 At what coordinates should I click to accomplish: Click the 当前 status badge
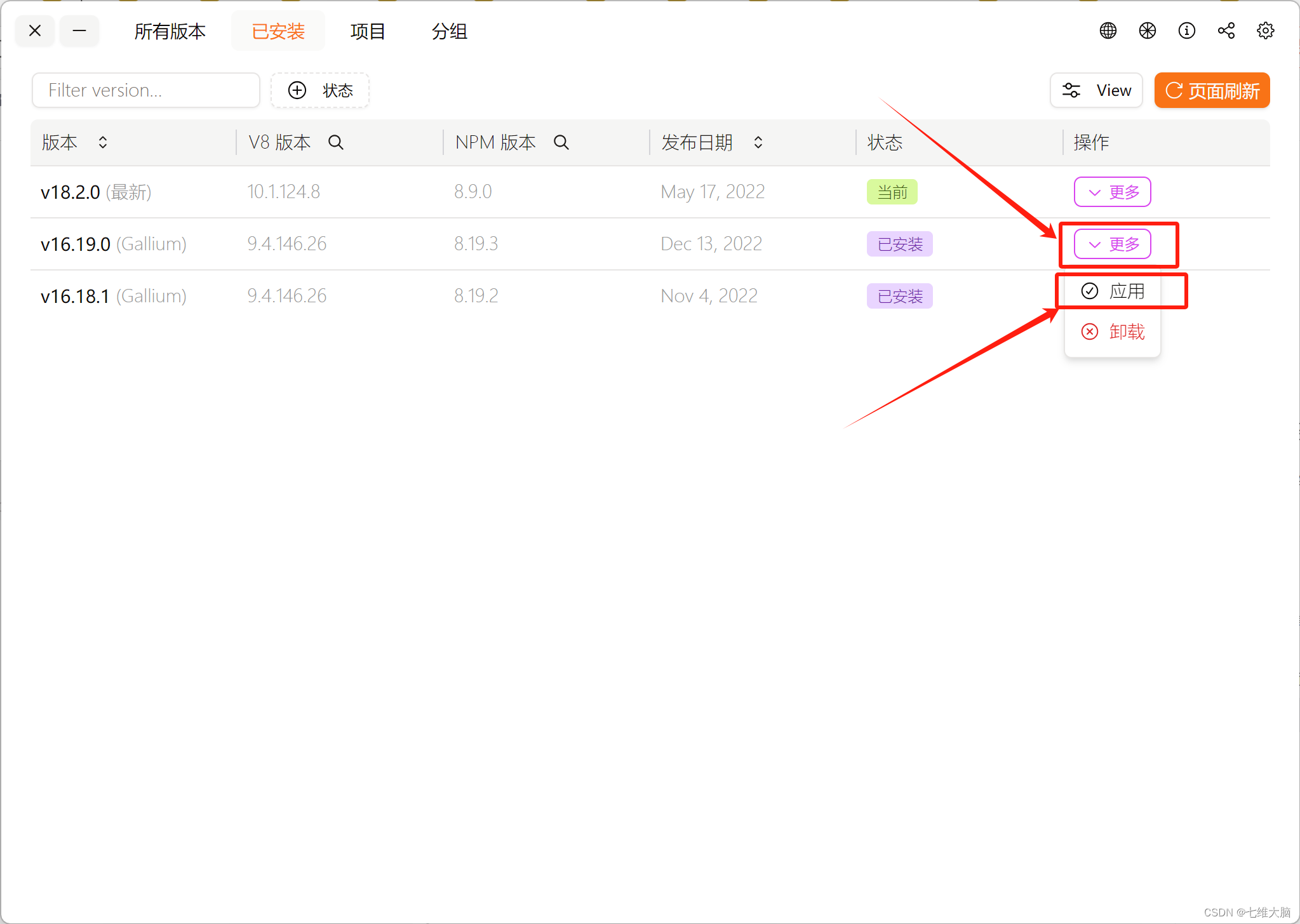pyautogui.click(x=892, y=192)
